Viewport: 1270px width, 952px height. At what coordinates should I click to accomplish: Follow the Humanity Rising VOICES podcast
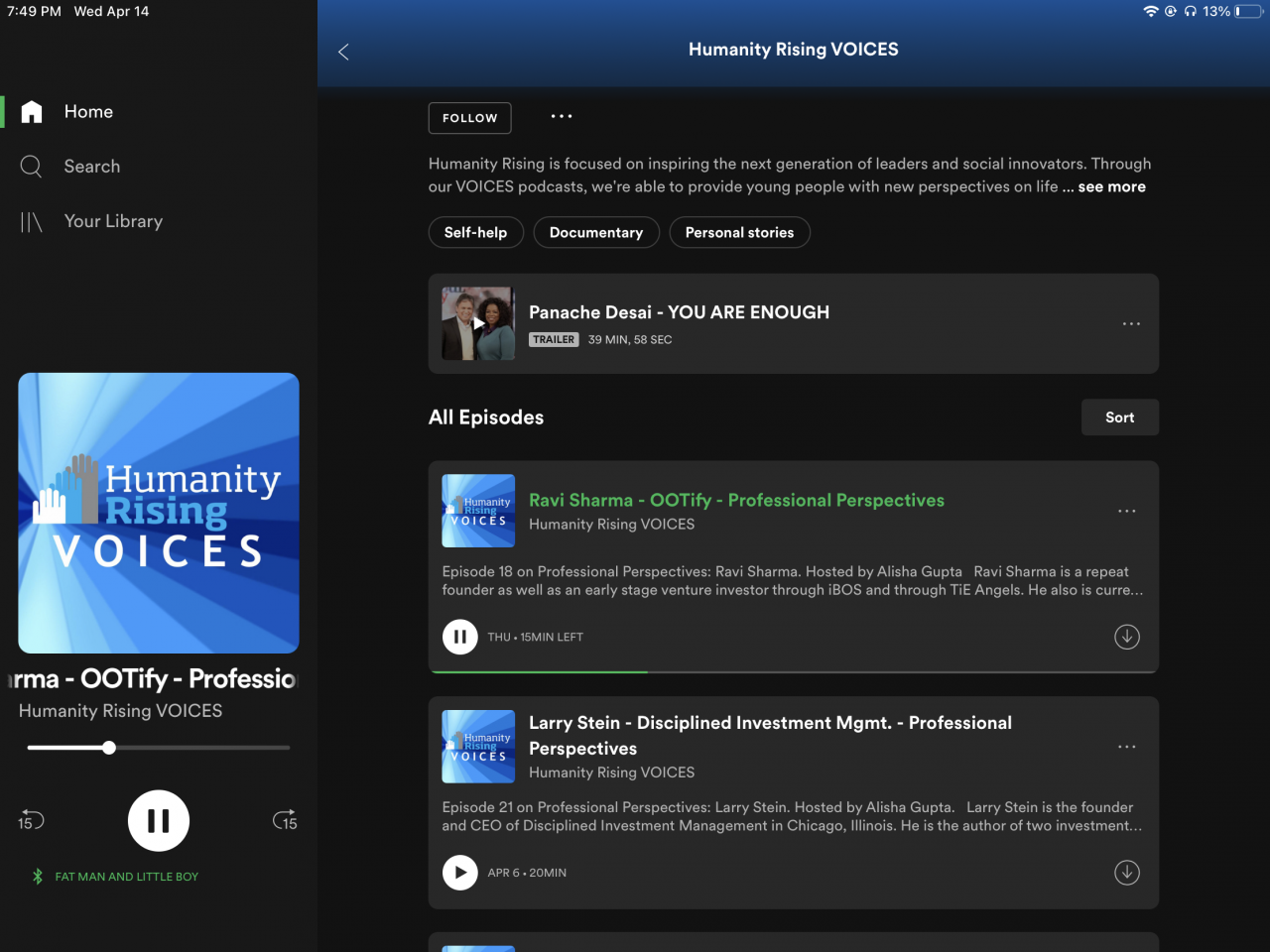pyautogui.click(x=470, y=118)
